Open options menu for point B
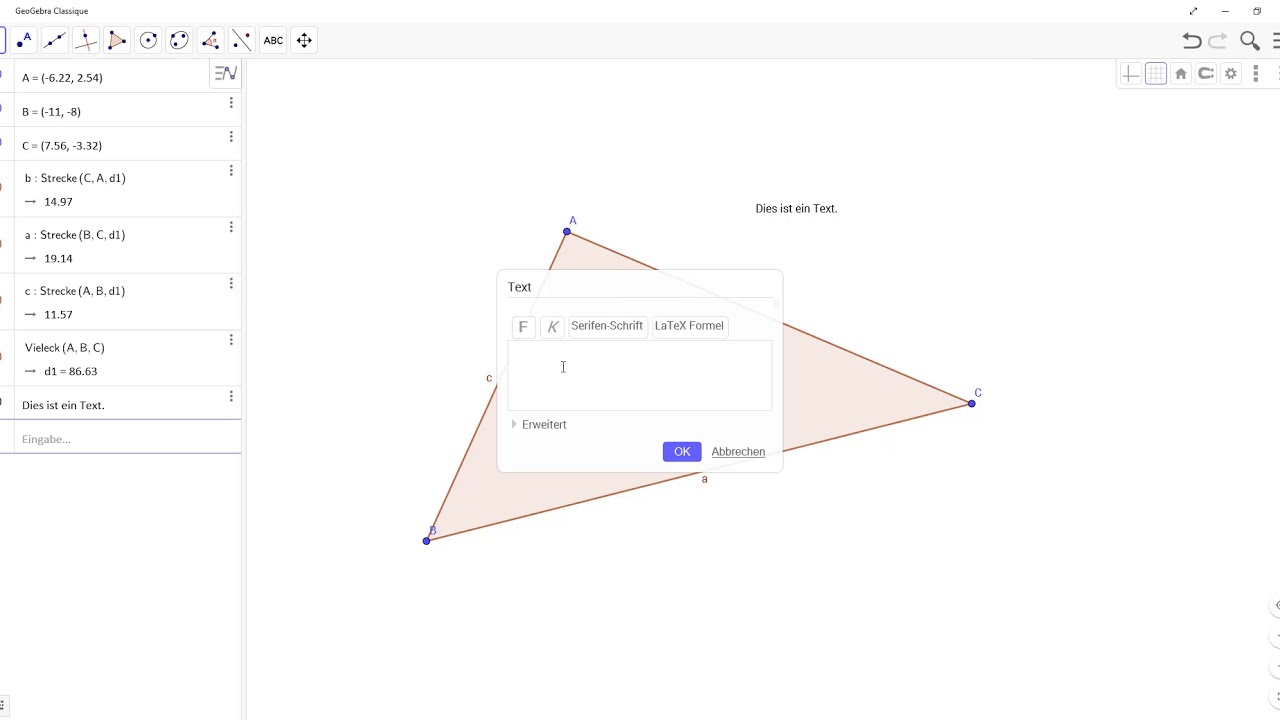This screenshot has width=1280, height=720. (x=231, y=103)
